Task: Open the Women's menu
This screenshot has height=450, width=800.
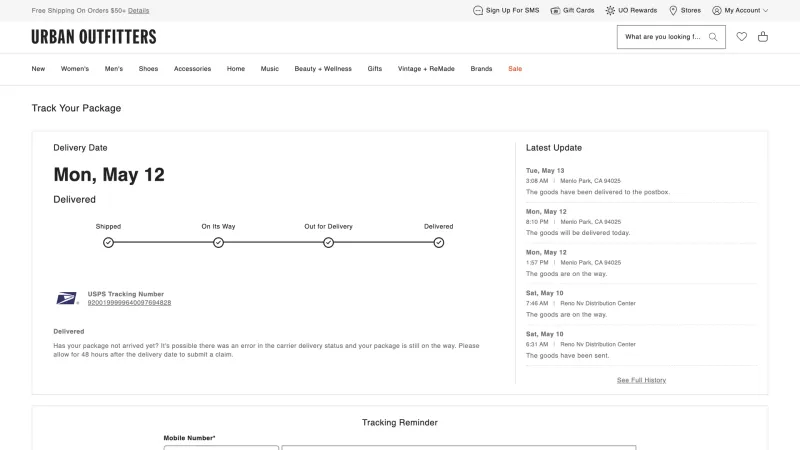Action: coord(75,68)
